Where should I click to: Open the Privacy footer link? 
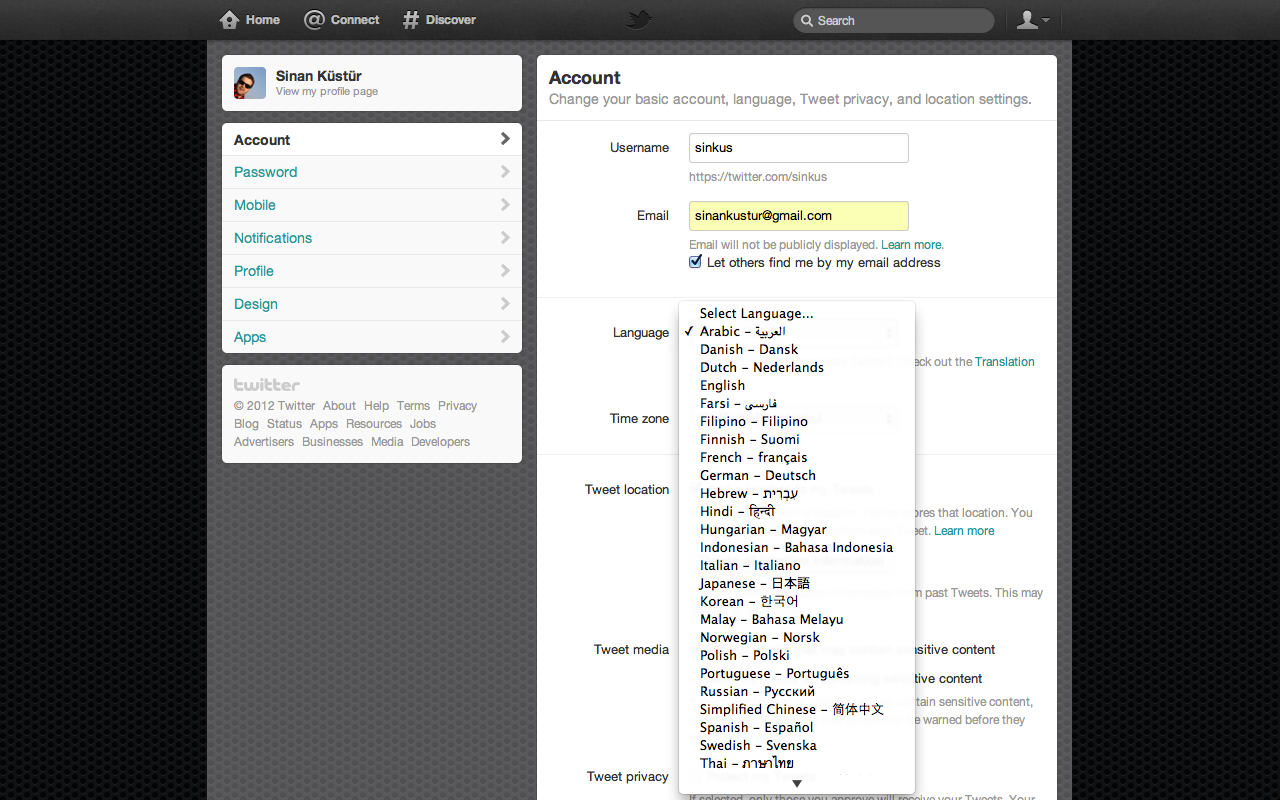coord(457,406)
